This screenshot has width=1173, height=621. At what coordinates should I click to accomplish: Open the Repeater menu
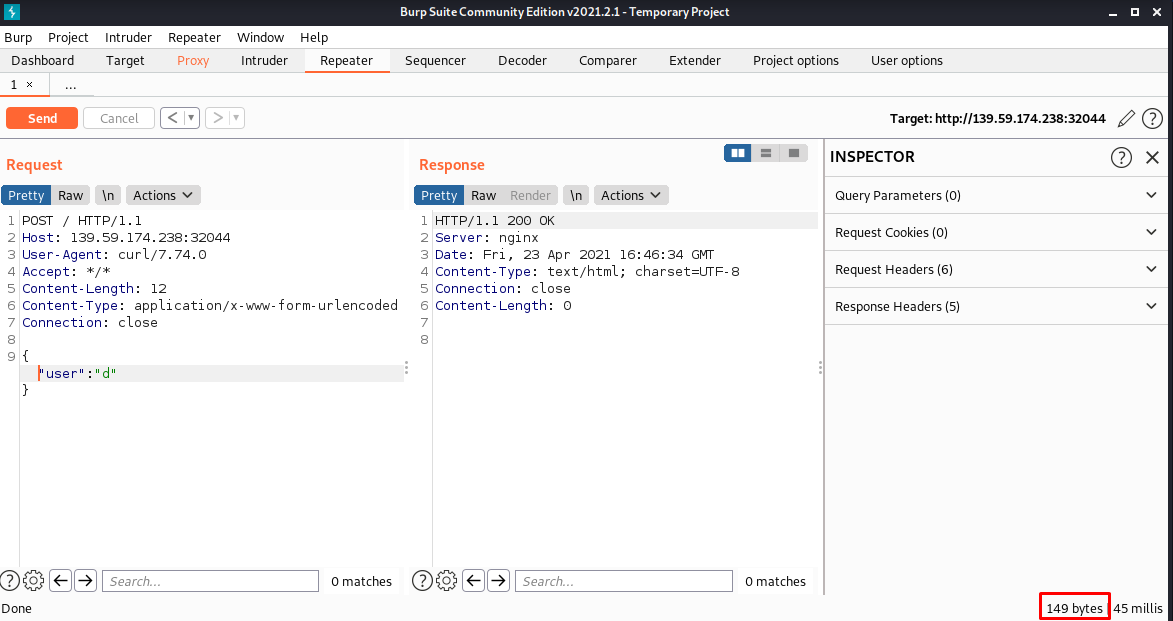click(x=195, y=37)
